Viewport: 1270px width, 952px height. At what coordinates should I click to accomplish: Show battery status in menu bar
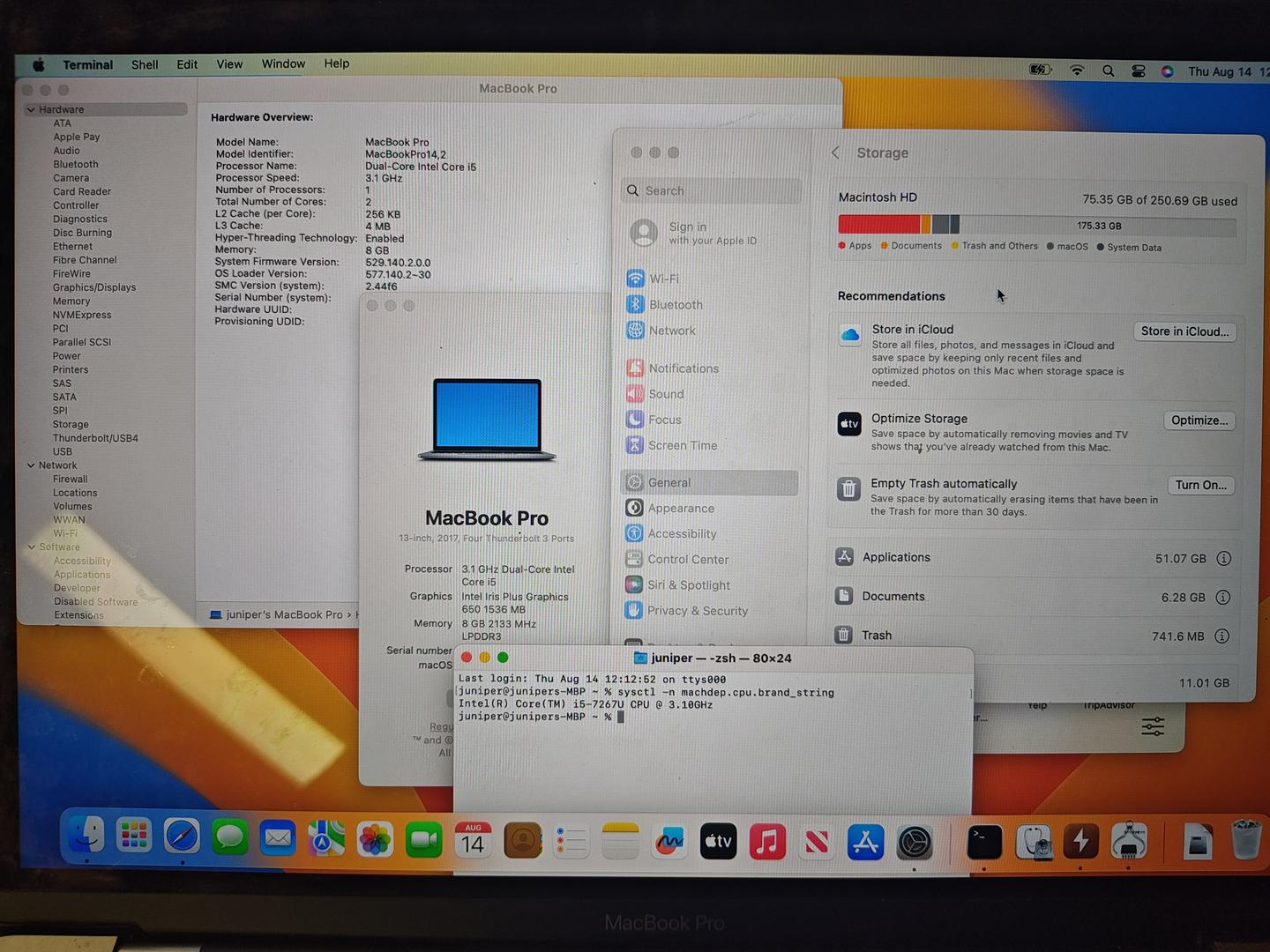point(1041,70)
